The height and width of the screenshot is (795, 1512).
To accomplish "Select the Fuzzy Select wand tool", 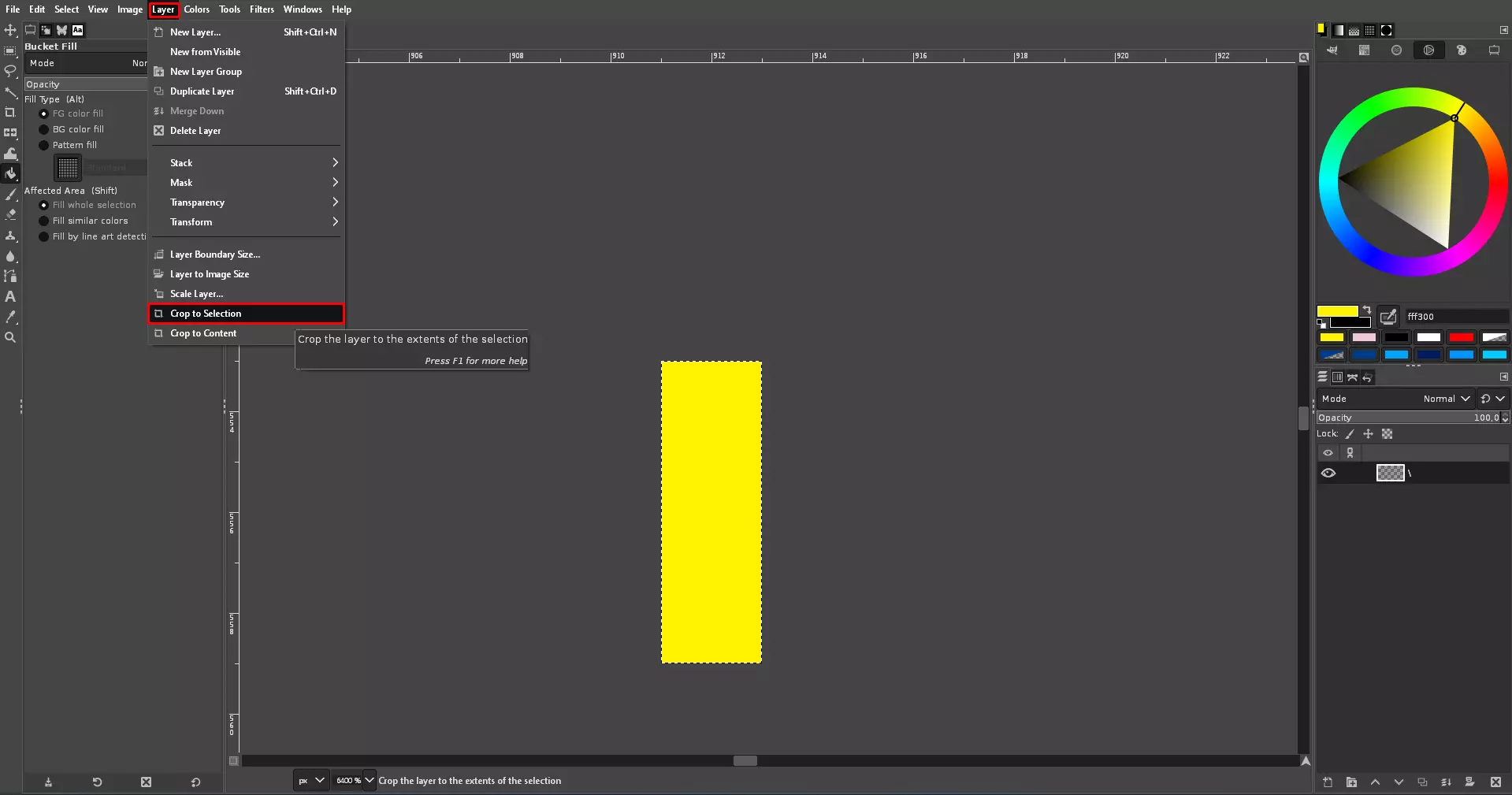I will coord(10,91).
